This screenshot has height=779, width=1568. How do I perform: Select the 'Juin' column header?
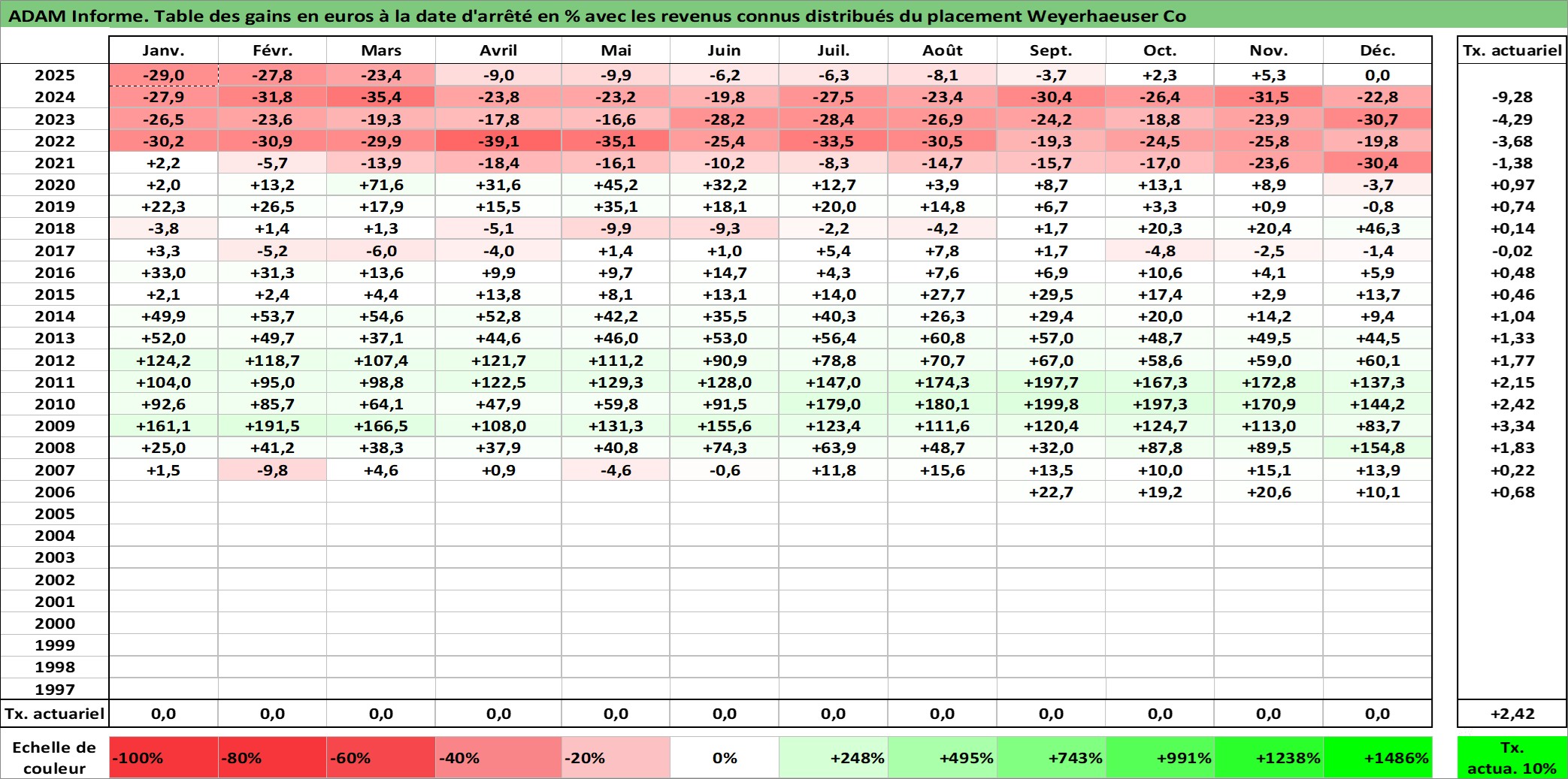pyautogui.click(x=725, y=50)
